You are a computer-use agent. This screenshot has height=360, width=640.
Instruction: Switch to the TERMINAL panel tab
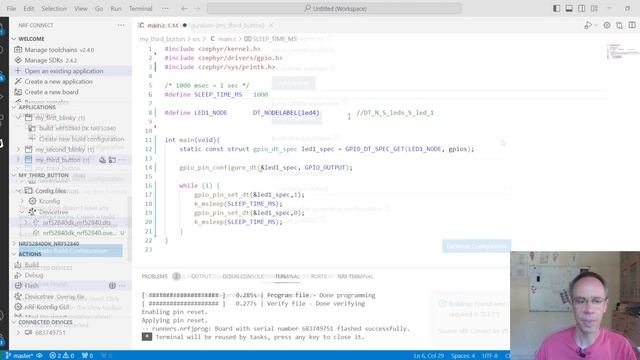(x=287, y=277)
